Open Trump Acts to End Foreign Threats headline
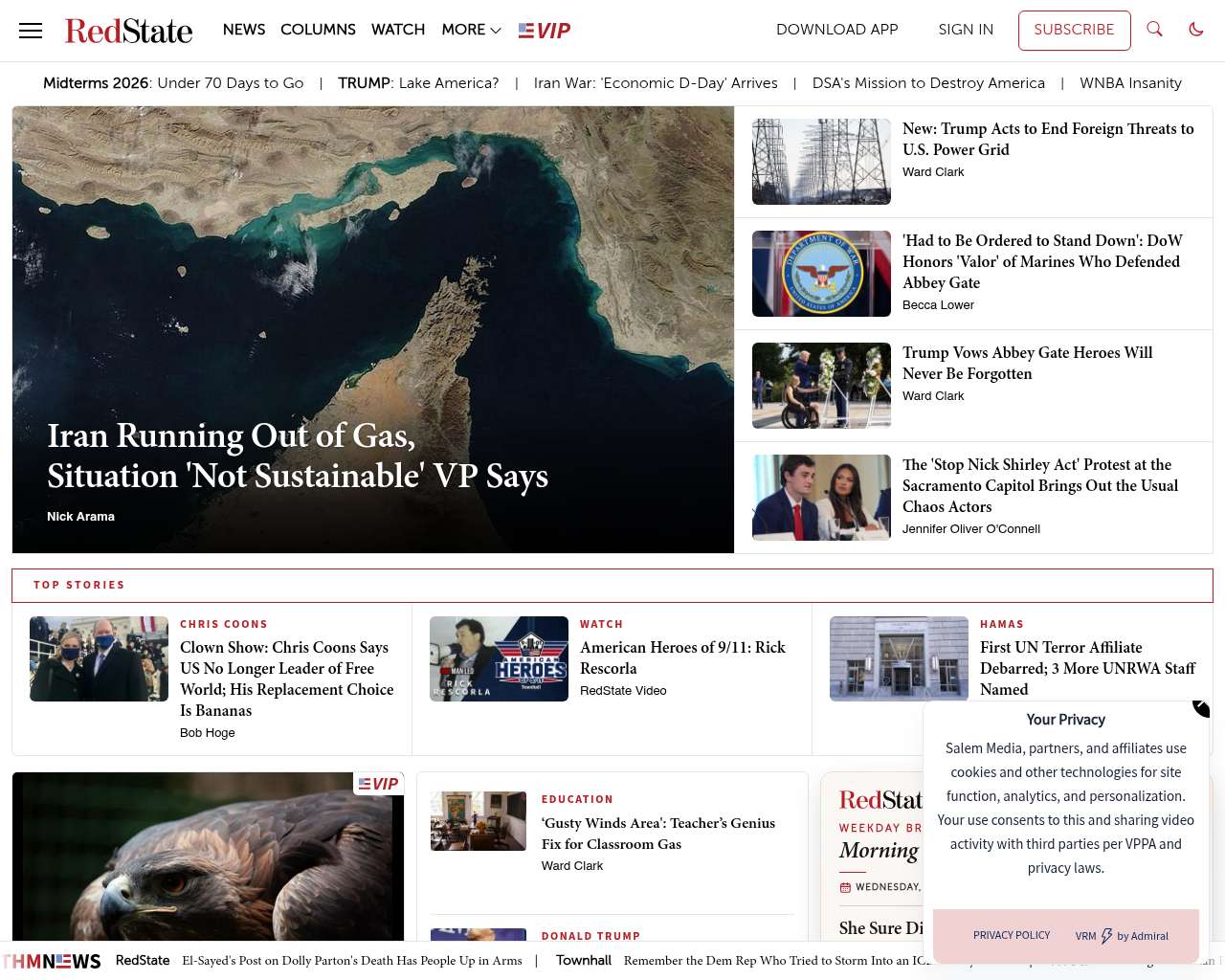This screenshot has height=980, width=1225. (x=1048, y=139)
